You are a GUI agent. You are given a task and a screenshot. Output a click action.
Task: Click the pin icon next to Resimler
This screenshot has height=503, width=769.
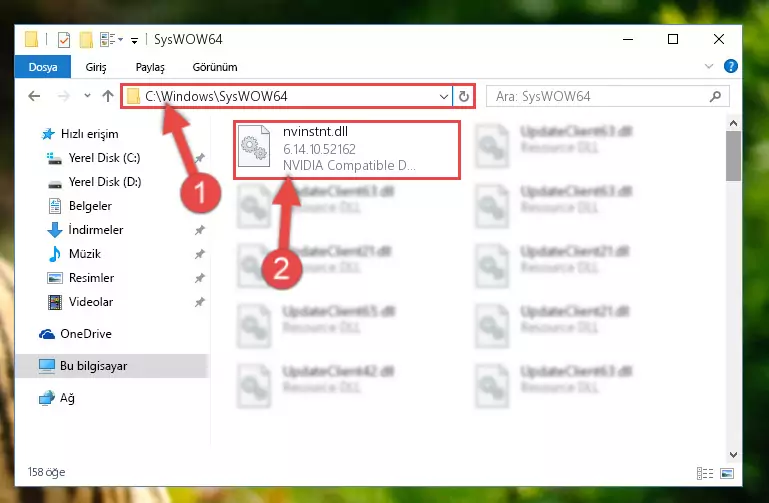tap(200, 278)
